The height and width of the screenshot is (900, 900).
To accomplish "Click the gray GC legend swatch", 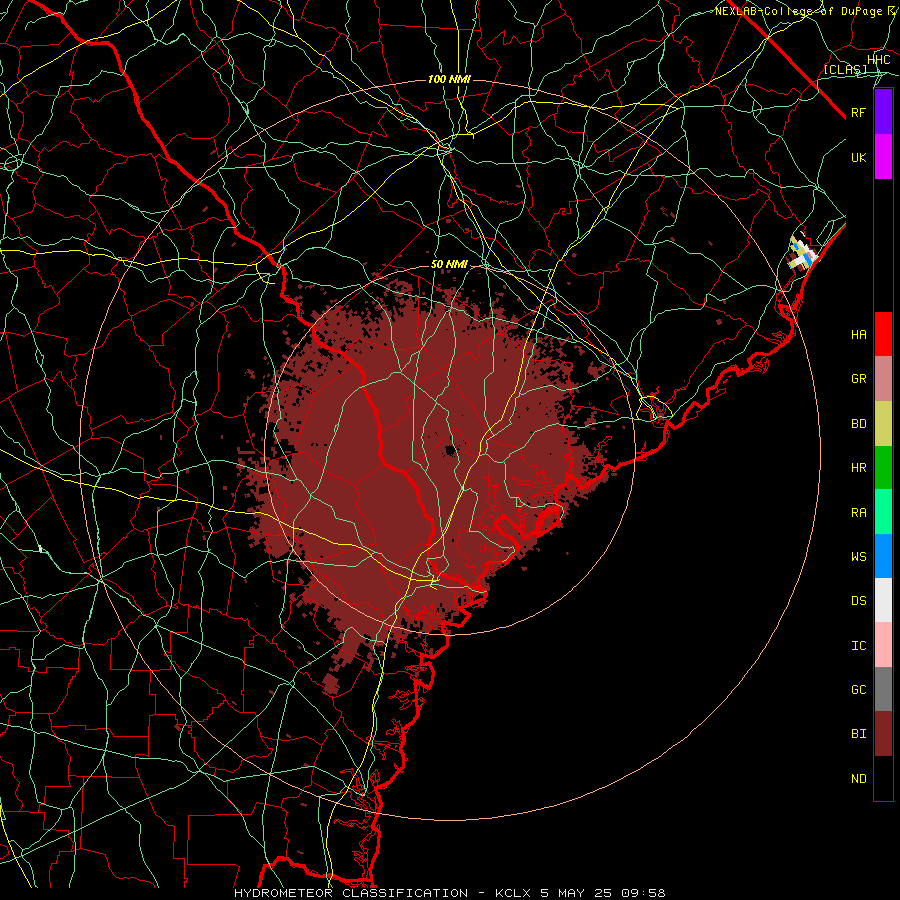I will tap(883, 689).
